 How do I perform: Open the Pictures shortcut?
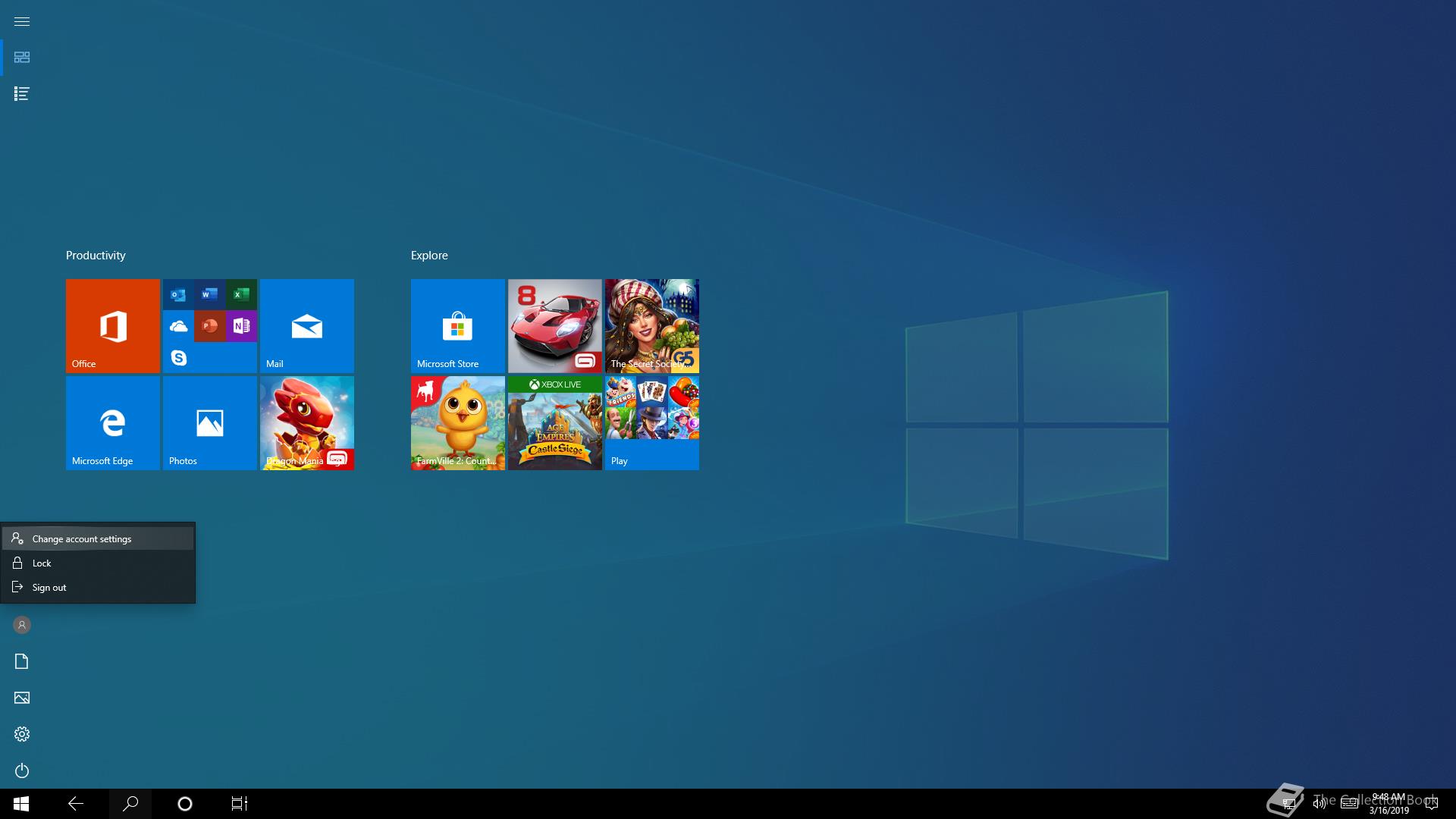click(x=22, y=698)
